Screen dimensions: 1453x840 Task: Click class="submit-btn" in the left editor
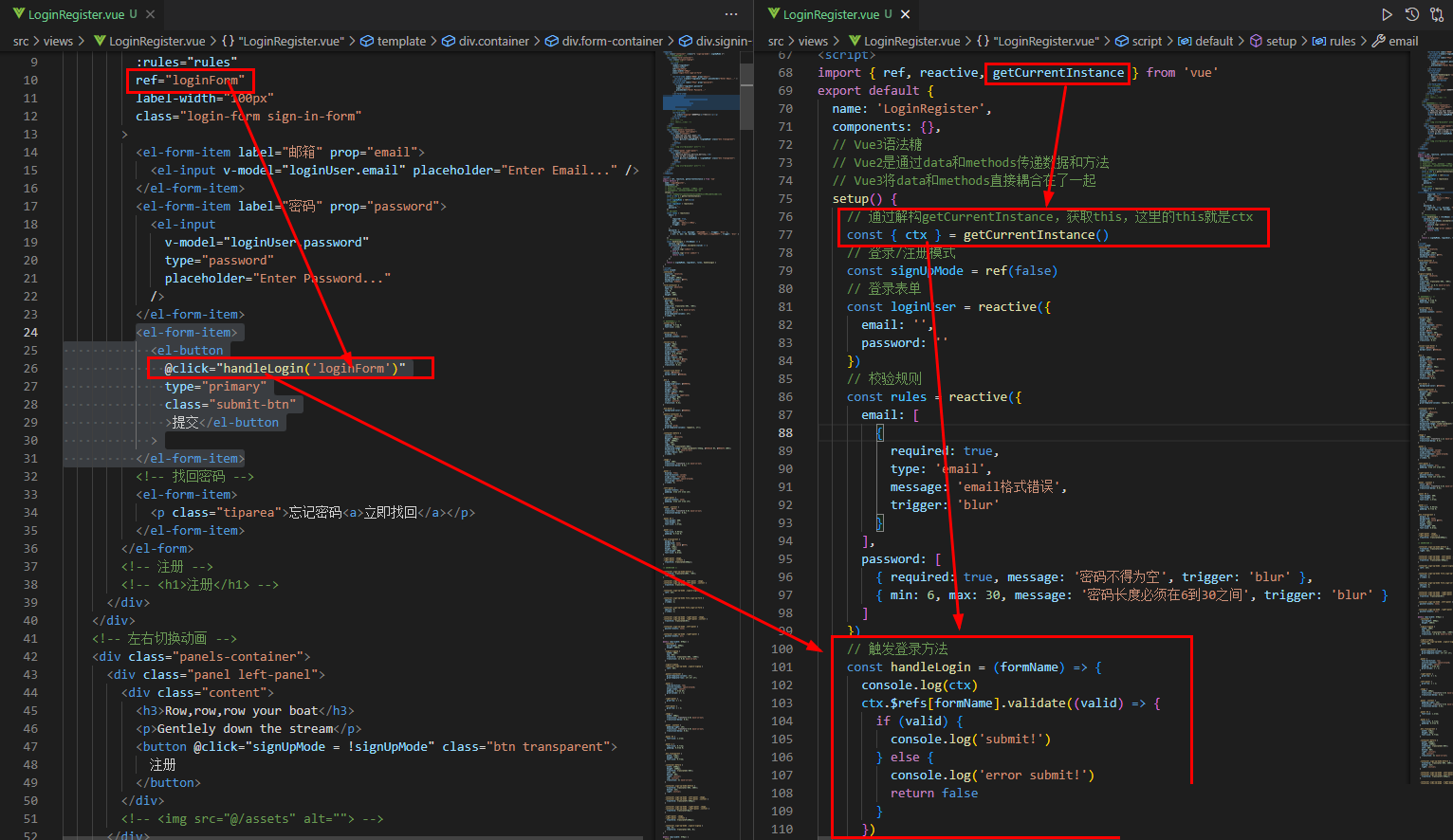tap(230, 404)
